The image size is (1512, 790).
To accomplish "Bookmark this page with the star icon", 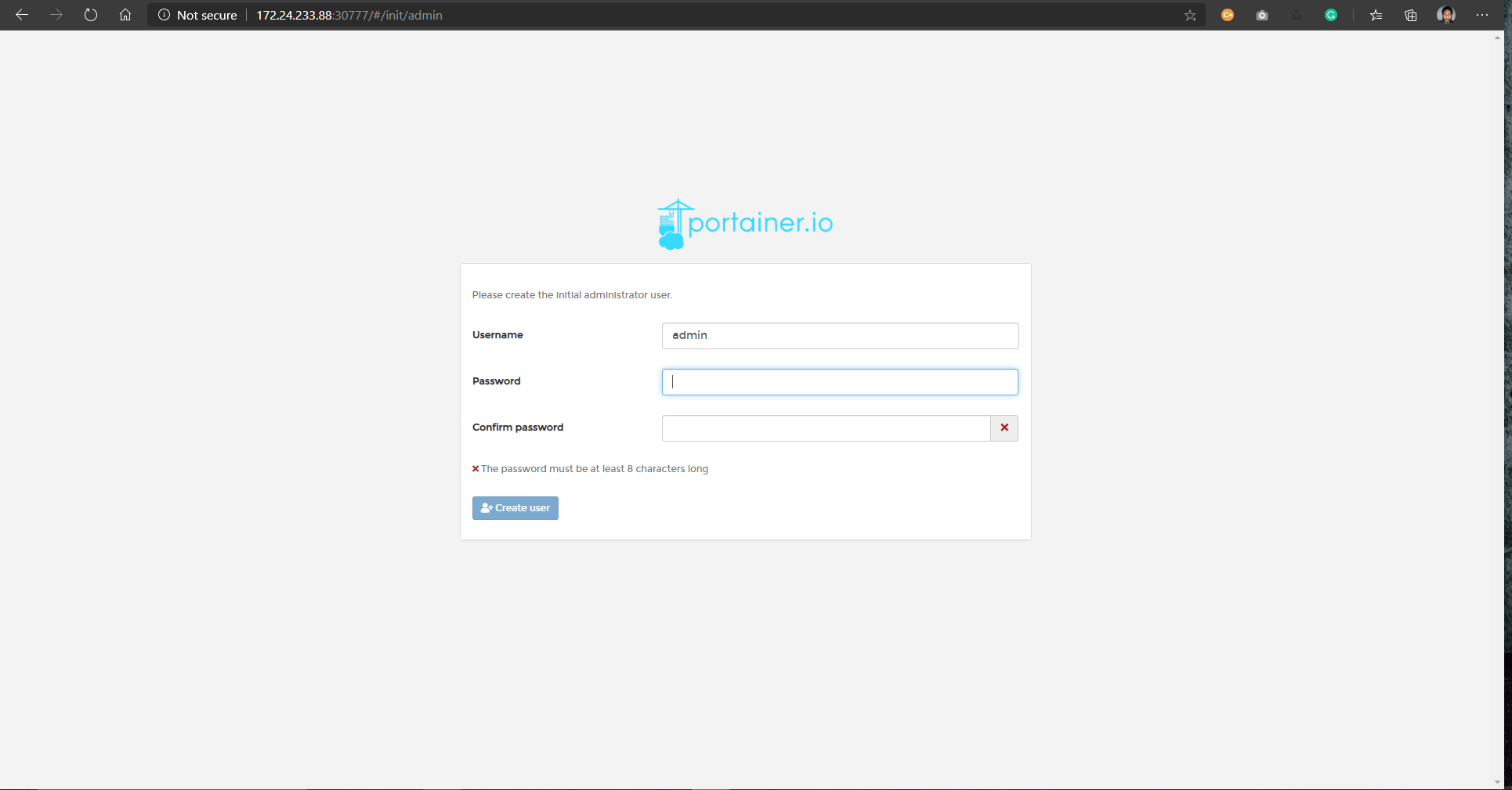I will [1190, 15].
